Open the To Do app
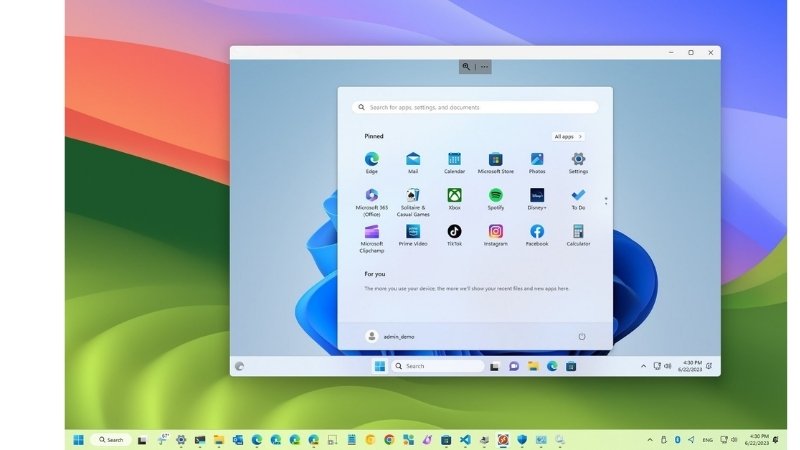Screen dimensions: 800x450 (x=578, y=199)
